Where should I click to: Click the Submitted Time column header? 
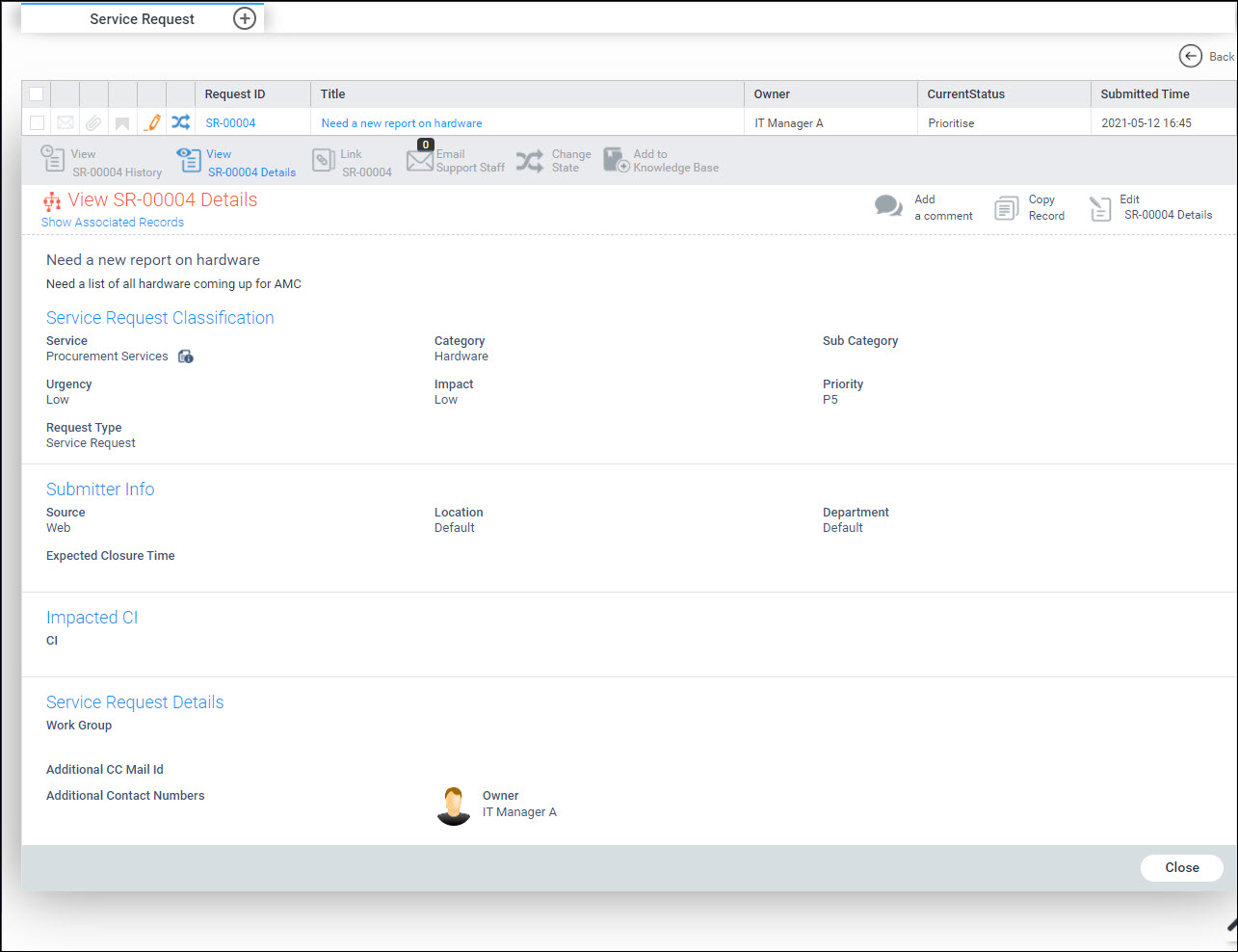point(1145,93)
